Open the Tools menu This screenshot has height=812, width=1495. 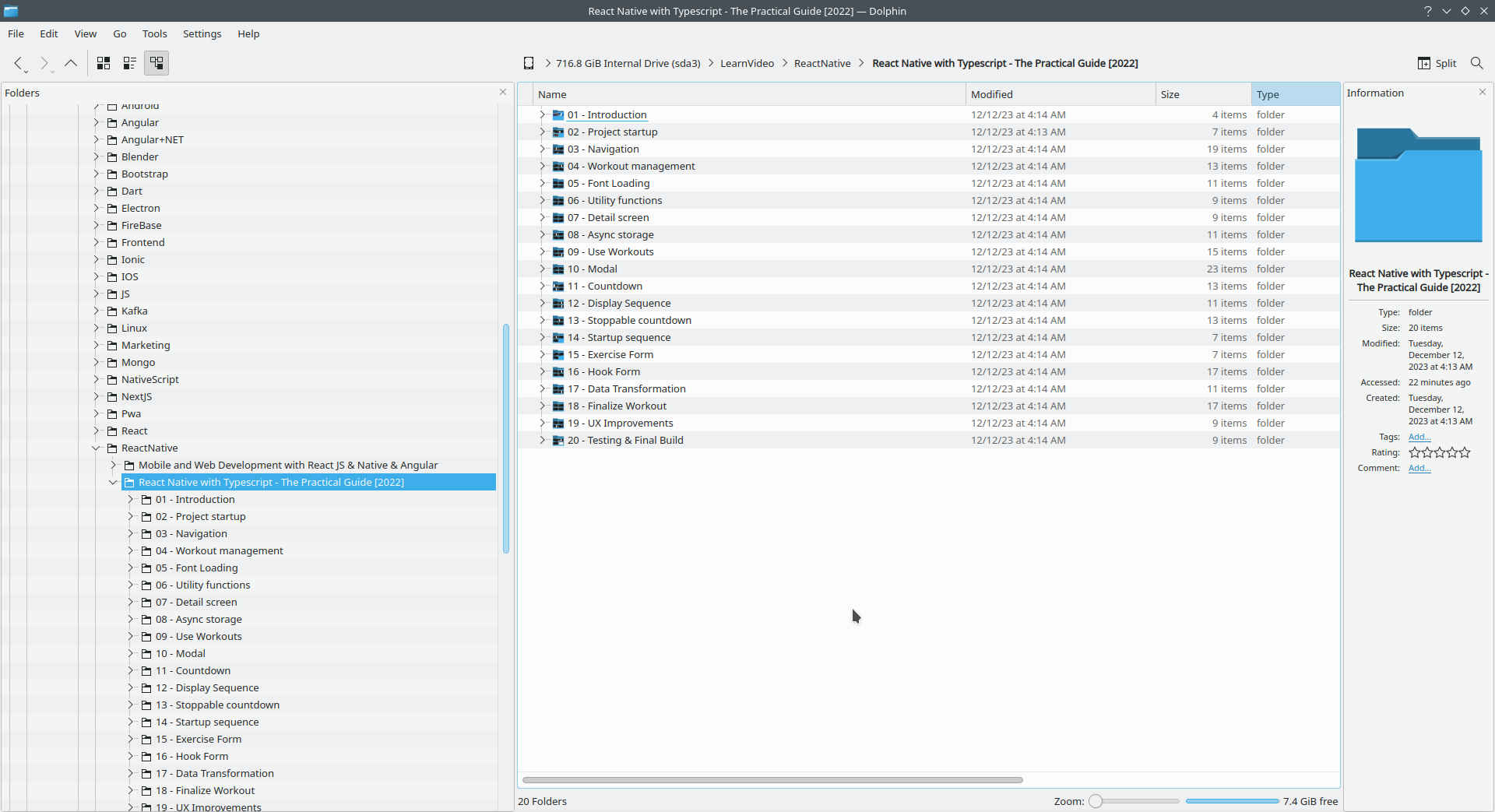point(155,33)
